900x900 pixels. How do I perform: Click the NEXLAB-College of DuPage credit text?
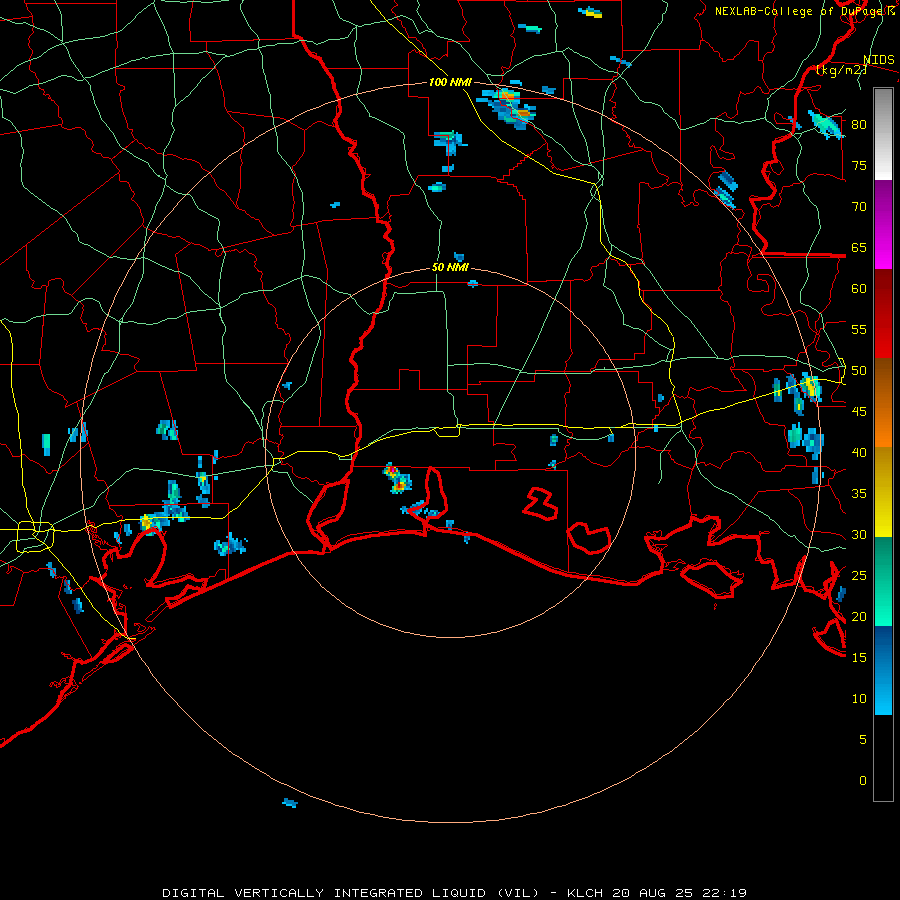point(804,11)
